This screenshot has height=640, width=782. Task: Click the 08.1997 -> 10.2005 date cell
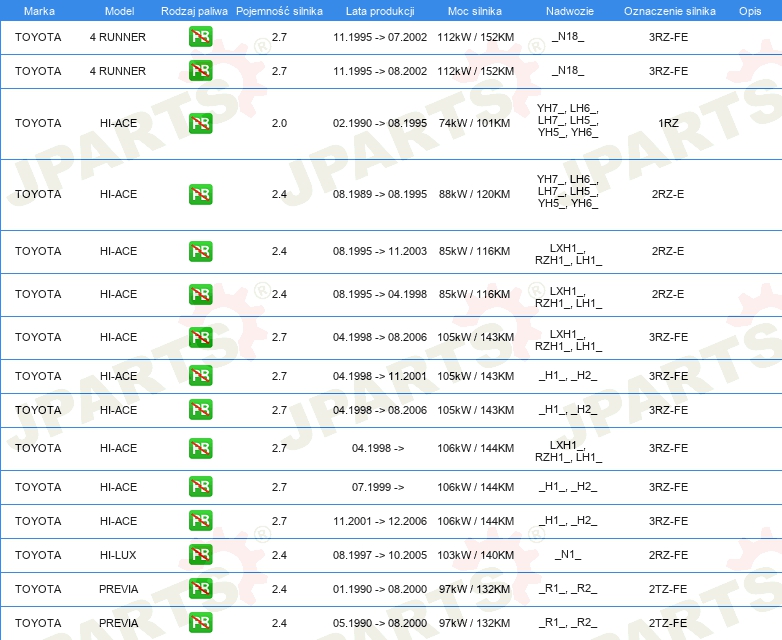pyautogui.click(x=380, y=555)
